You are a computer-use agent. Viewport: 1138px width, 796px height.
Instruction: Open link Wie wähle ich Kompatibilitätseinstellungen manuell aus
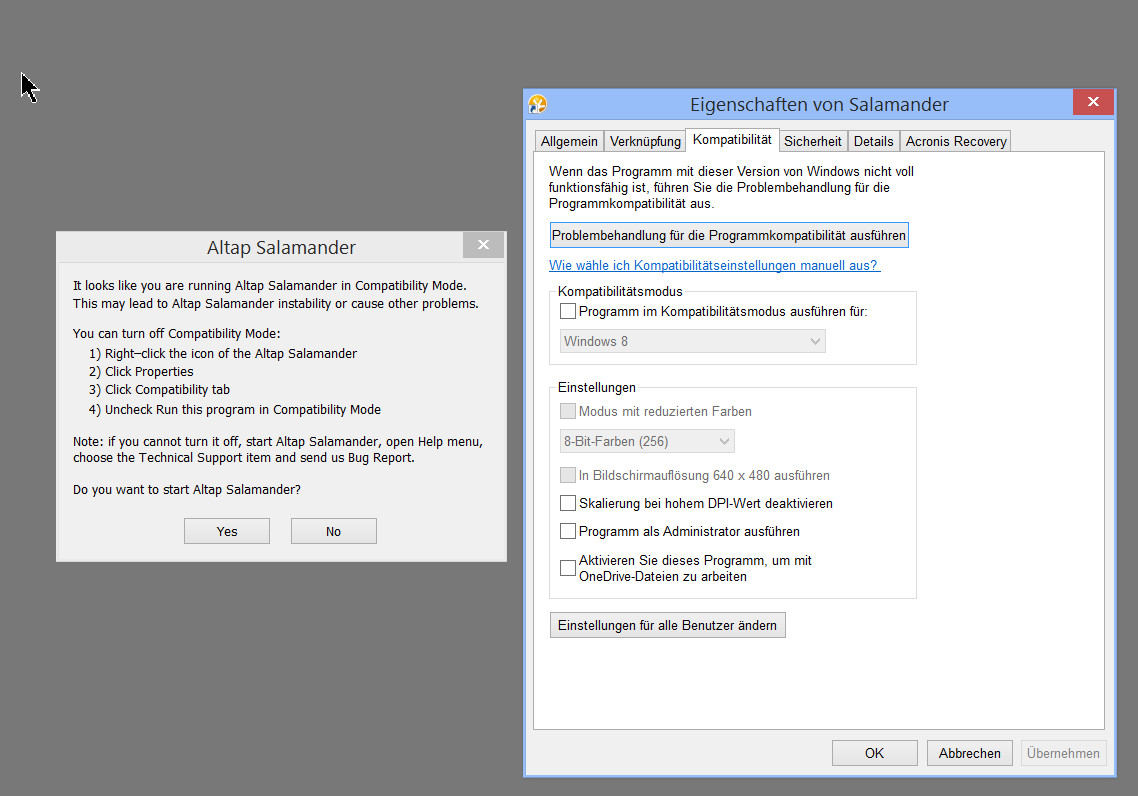(x=714, y=265)
